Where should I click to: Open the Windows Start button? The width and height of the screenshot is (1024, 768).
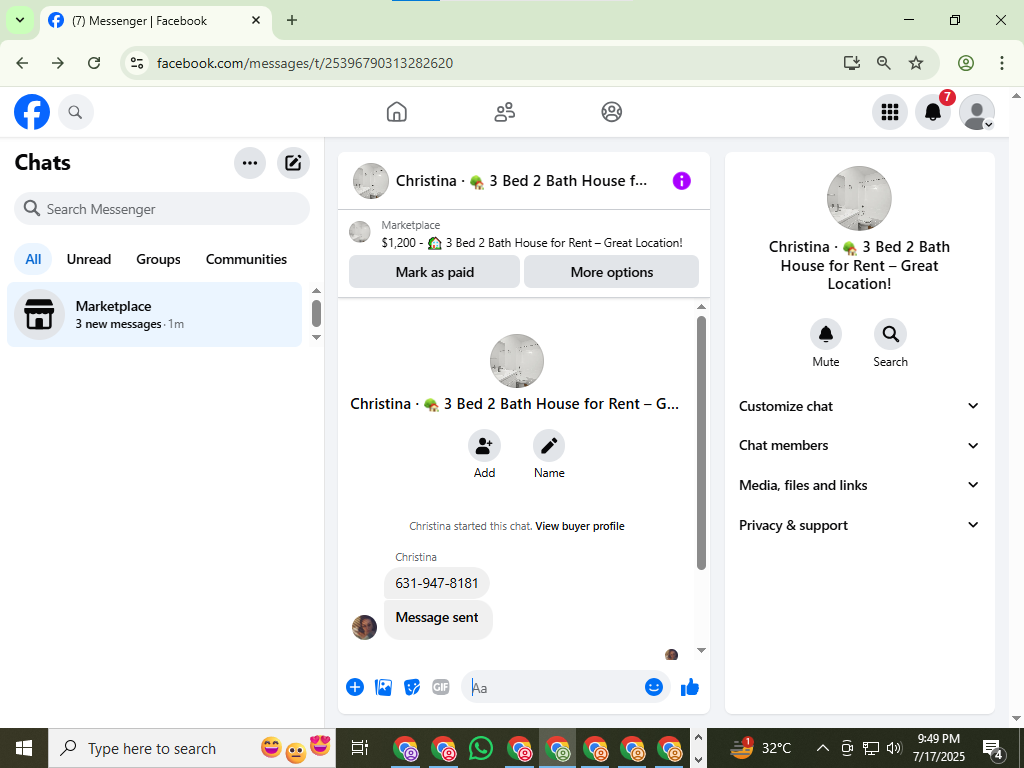pyautogui.click(x=24, y=748)
